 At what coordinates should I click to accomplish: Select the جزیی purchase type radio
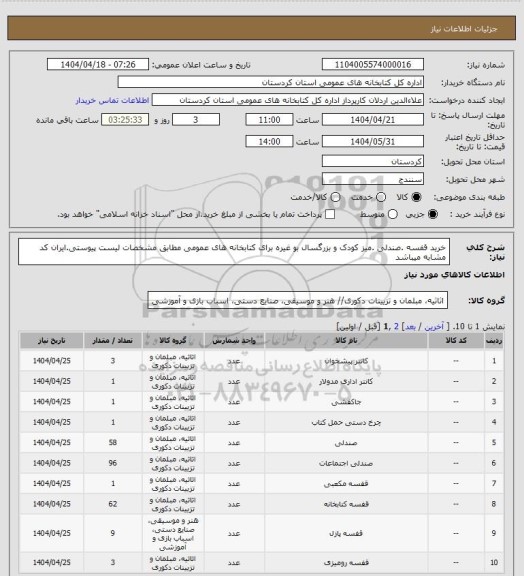pos(433,214)
